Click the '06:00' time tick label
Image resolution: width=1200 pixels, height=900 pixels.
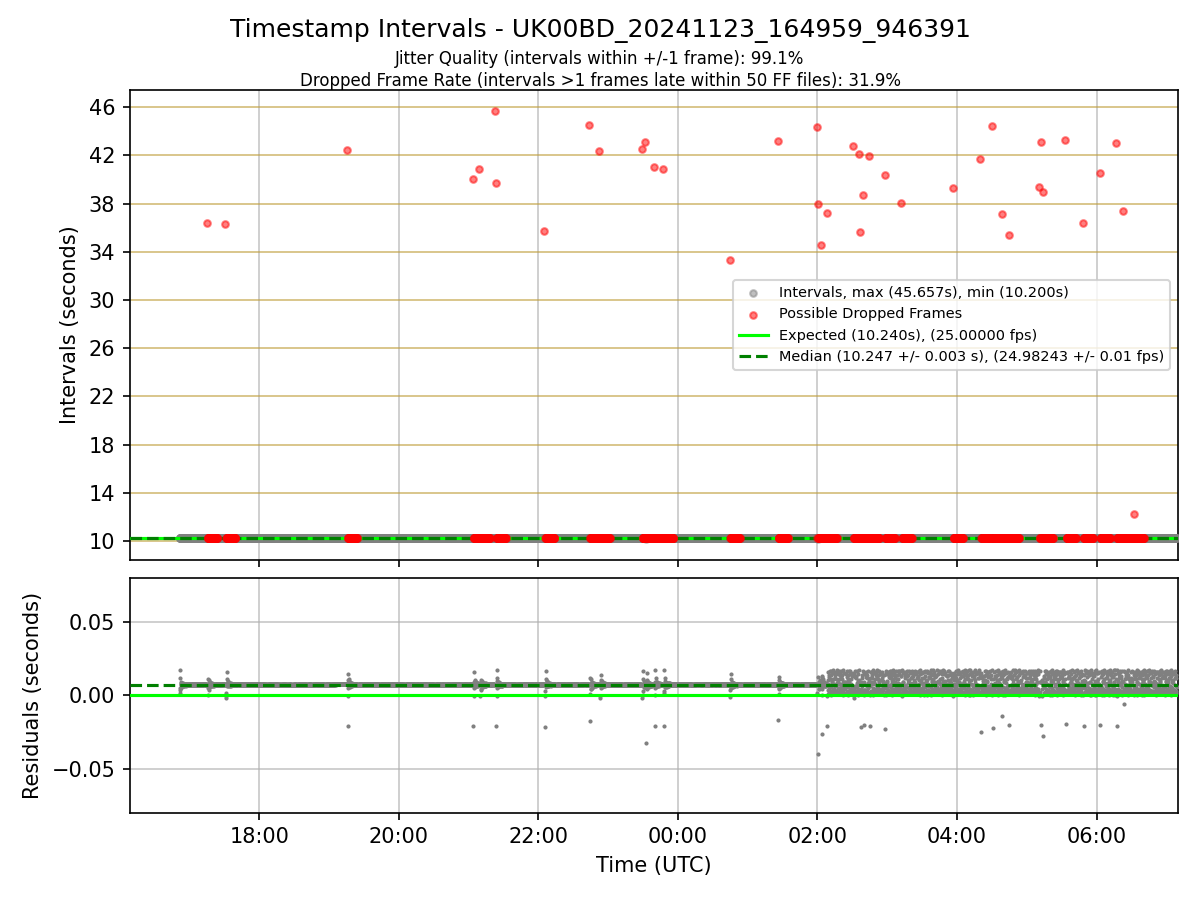pos(1097,836)
